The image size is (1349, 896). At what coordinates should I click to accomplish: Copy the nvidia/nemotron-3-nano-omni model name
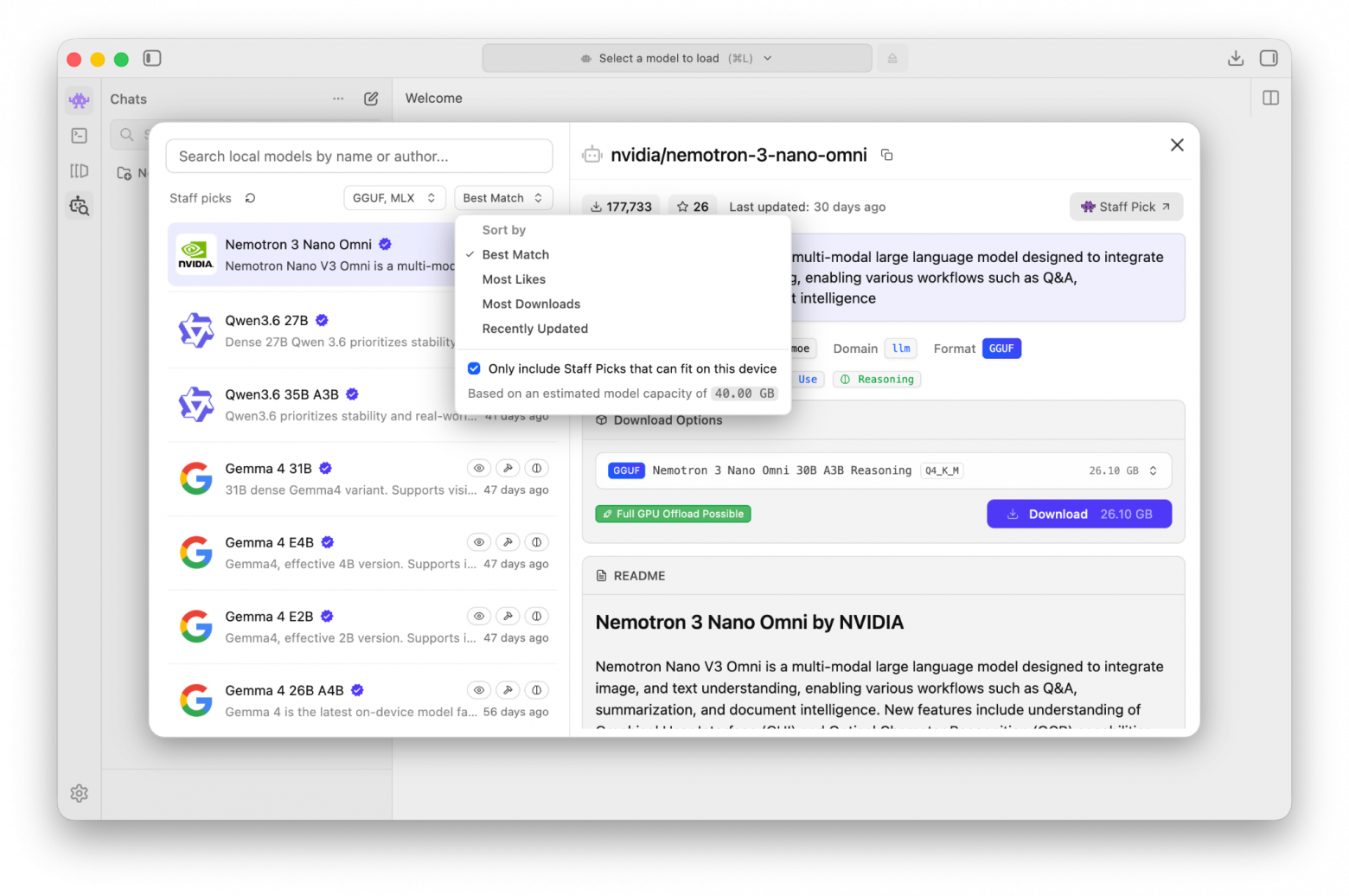point(886,155)
